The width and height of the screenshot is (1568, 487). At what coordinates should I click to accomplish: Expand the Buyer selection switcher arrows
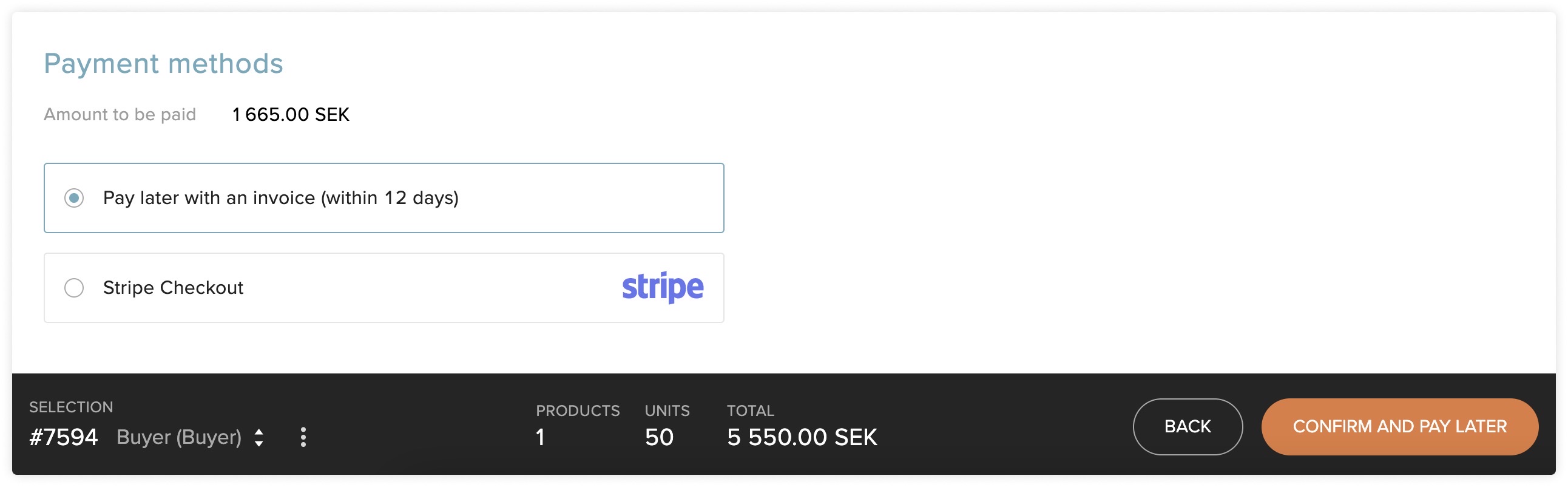click(259, 437)
